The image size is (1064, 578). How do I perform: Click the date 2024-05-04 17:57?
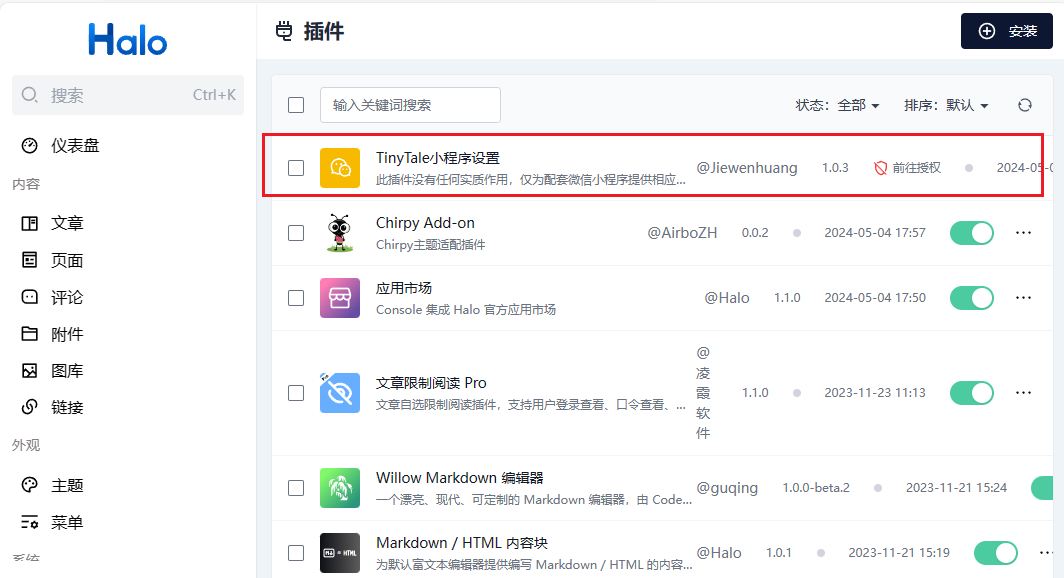[875, 233]
